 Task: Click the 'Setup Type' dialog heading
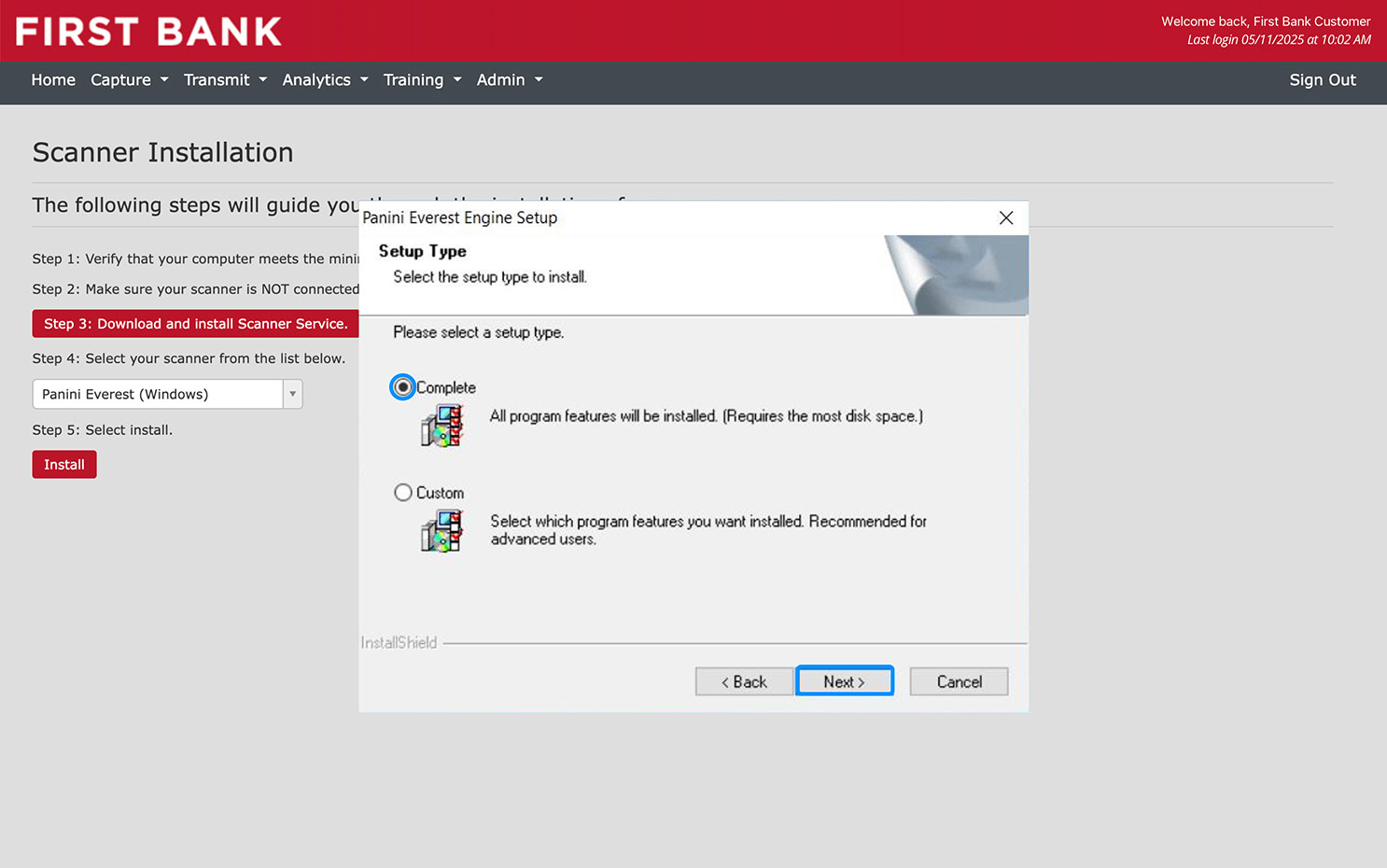422,251
